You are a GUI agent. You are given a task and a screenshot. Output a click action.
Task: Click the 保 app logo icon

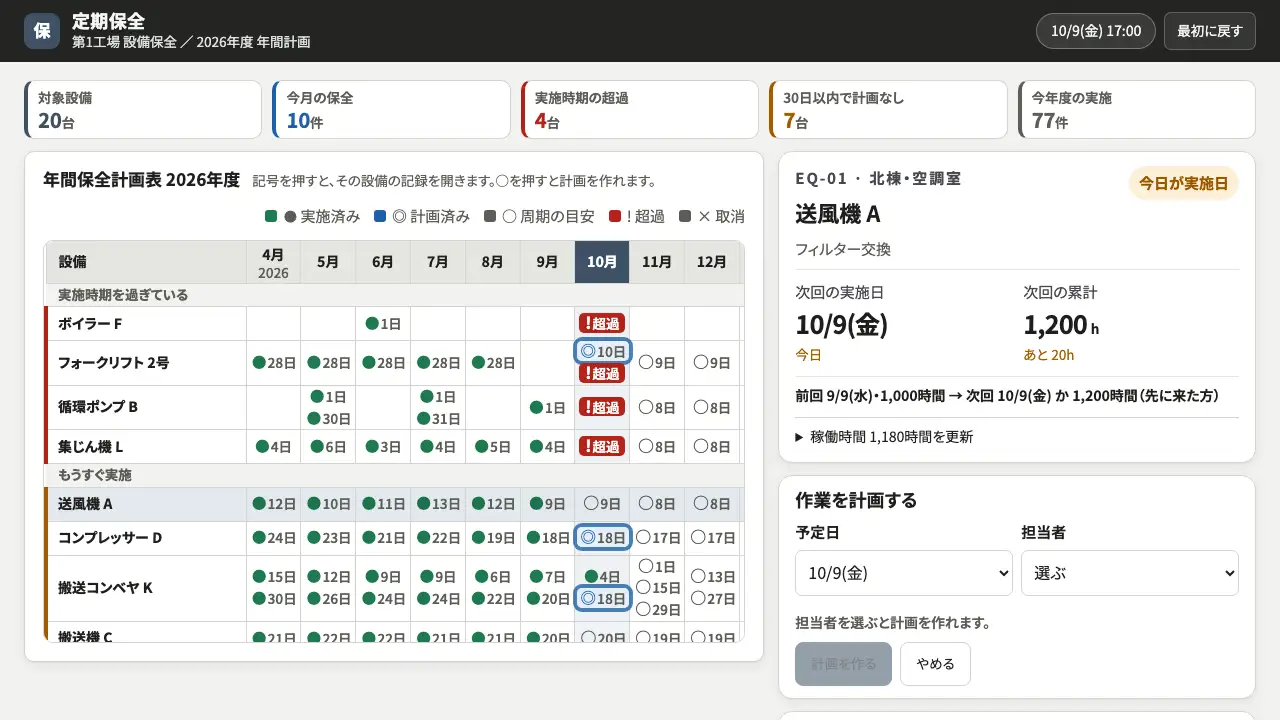pyautogui.click(x=42, y=31)
